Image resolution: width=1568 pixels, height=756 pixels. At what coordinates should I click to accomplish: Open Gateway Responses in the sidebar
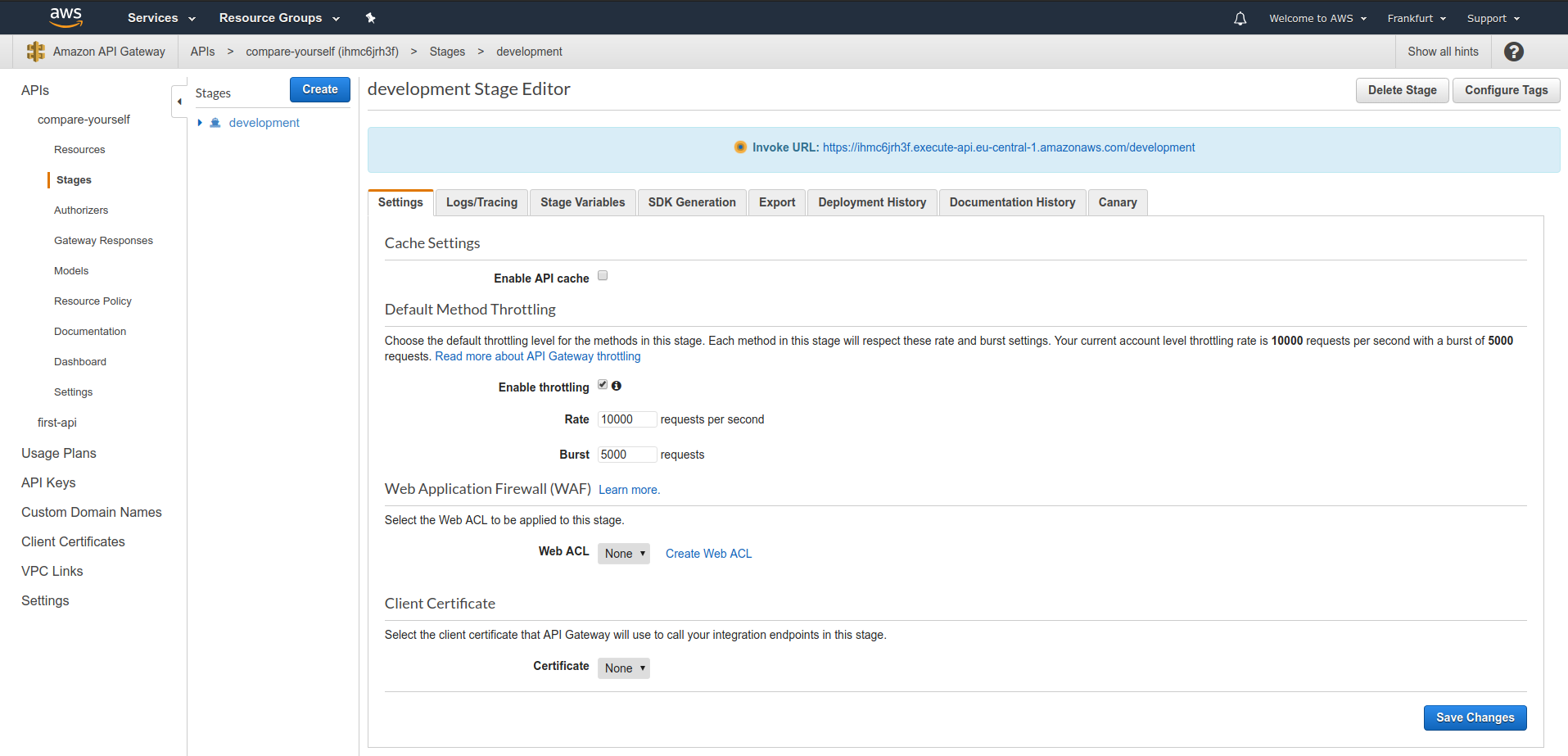[103, 241]
